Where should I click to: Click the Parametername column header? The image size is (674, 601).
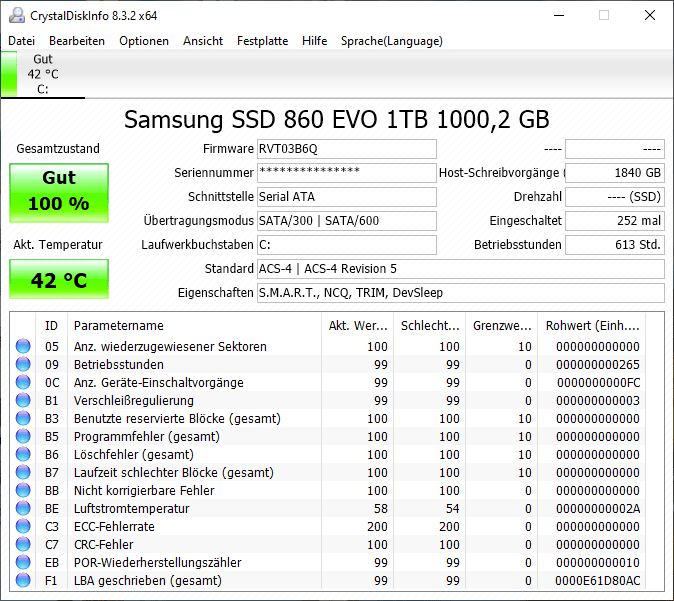194,325
